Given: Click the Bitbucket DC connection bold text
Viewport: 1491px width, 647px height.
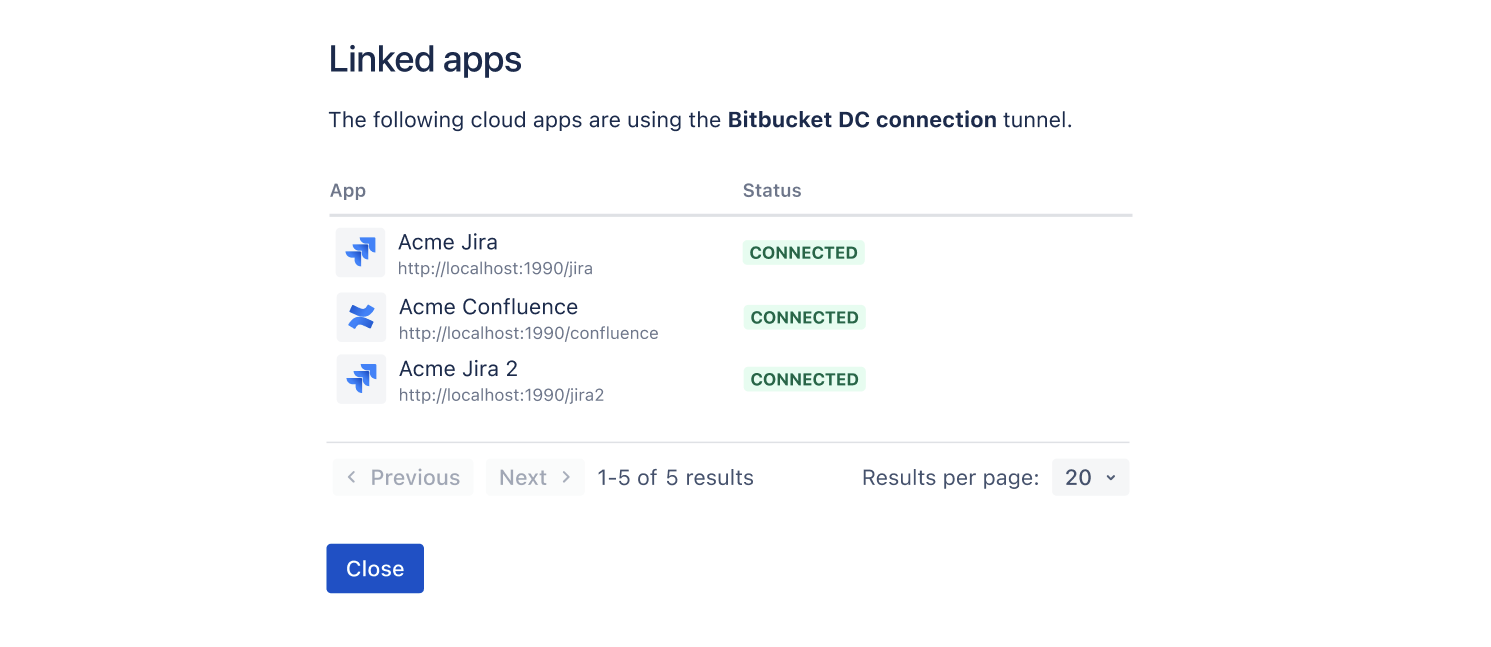Looking at the screenshot, I should (862, 120).
